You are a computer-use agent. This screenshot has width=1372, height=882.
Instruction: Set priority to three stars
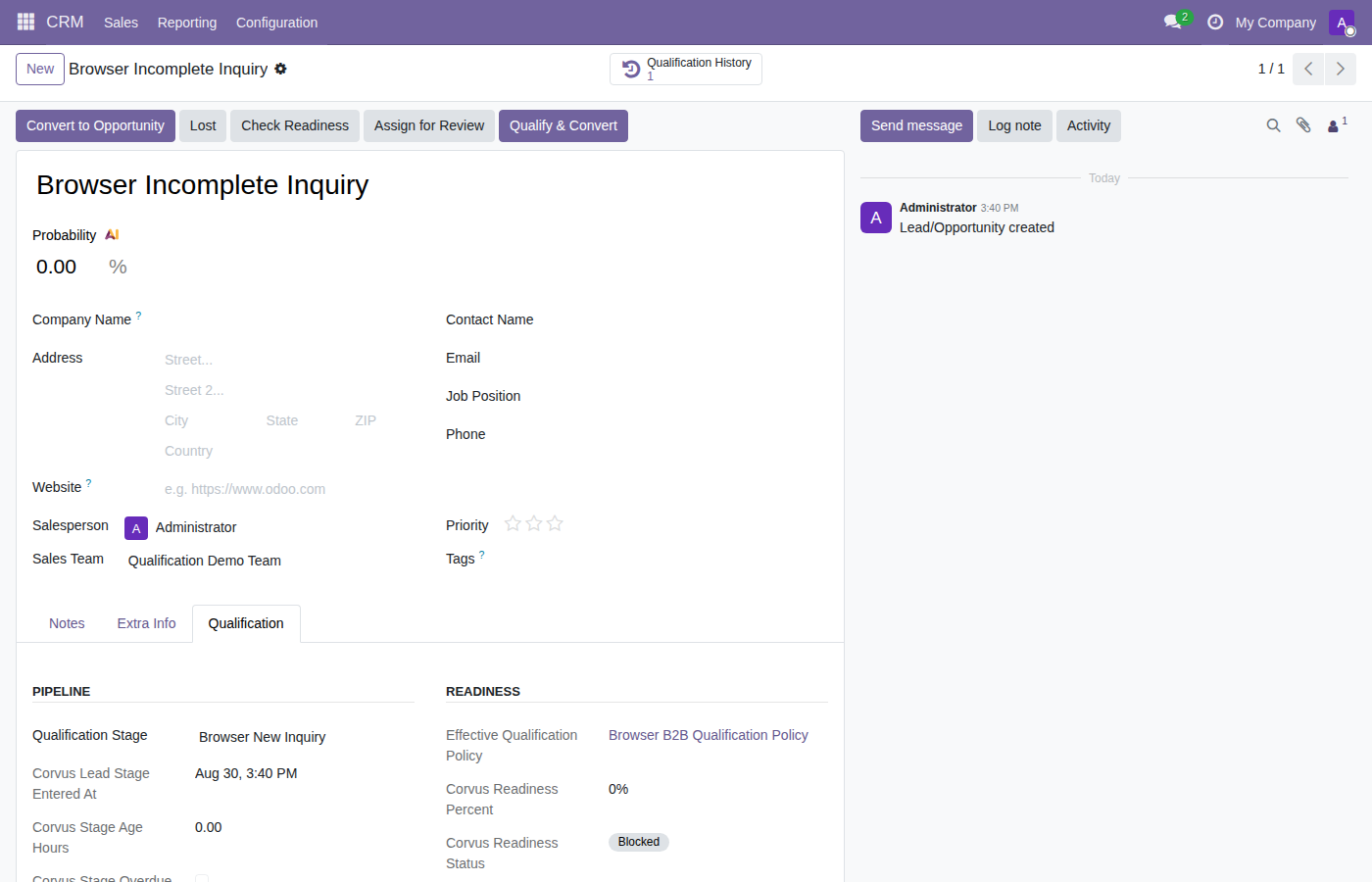(x=555, y=523)
